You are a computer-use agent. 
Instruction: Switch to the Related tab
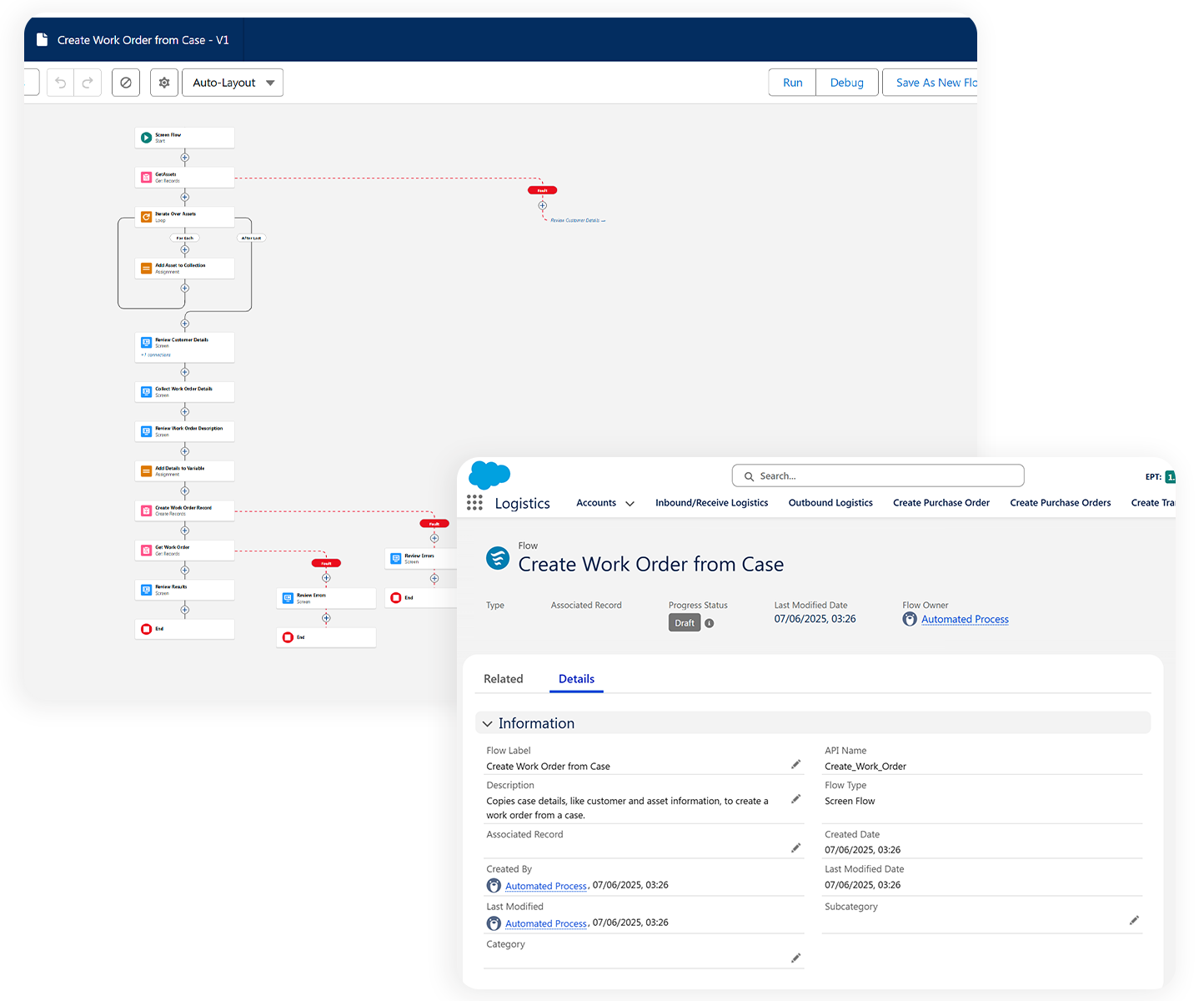504,679
